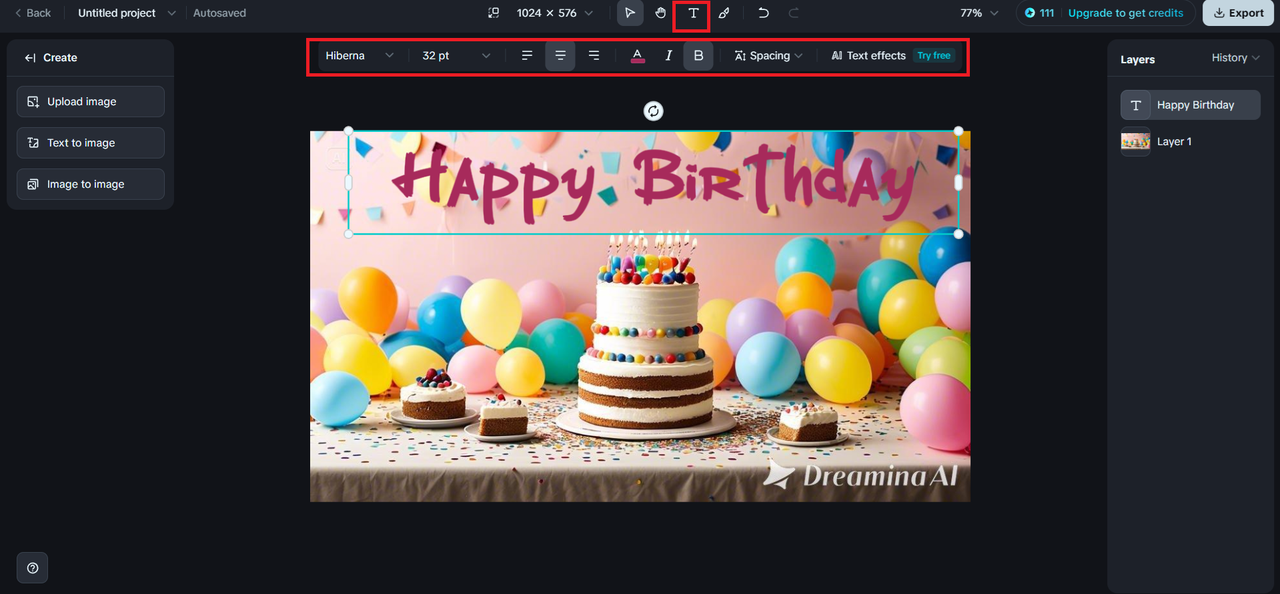The width and height of the screenshot is (1280, 594).
Task: Center align the text
Action: click(x=560, y=56)
